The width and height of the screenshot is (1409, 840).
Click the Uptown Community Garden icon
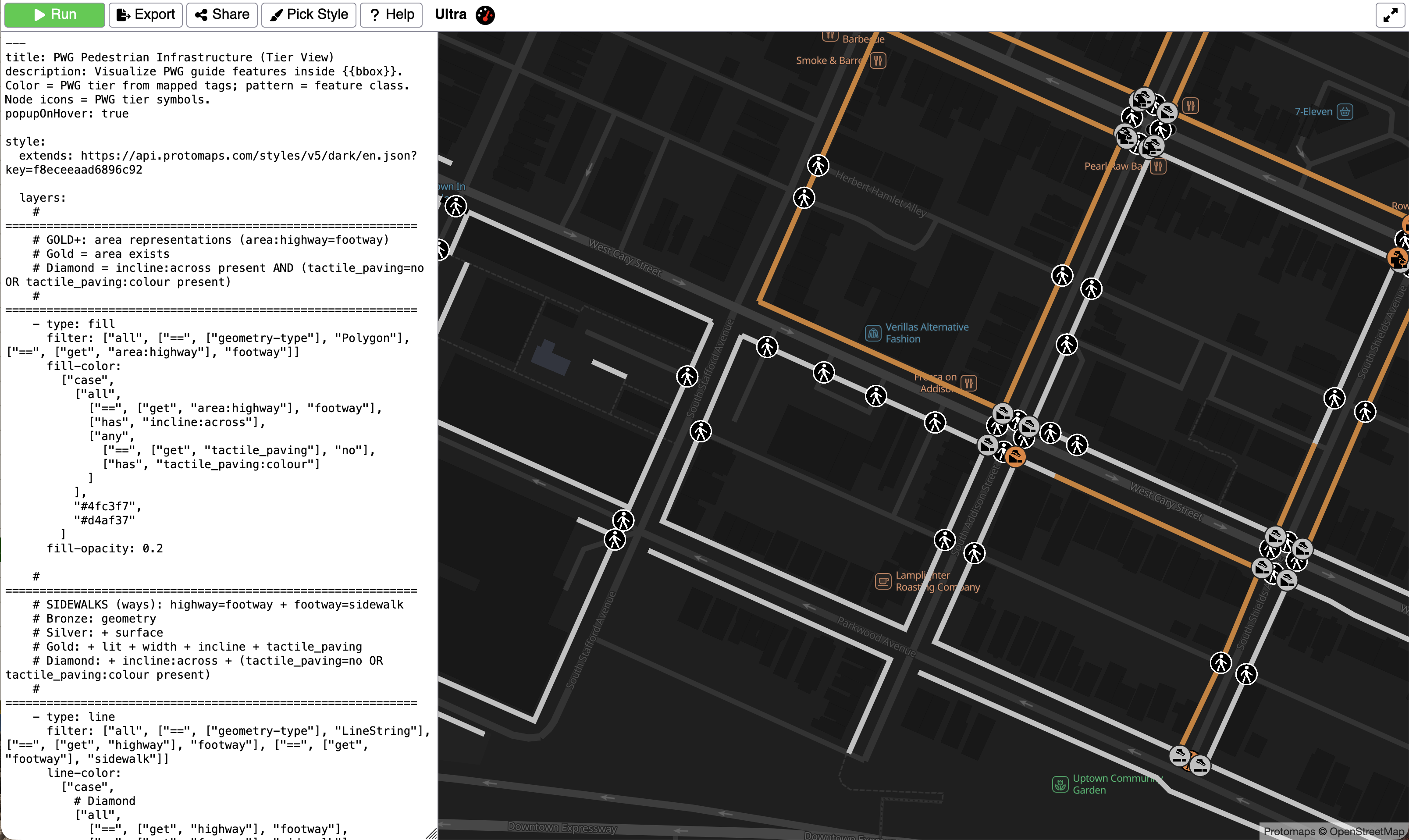[1060, 784]
